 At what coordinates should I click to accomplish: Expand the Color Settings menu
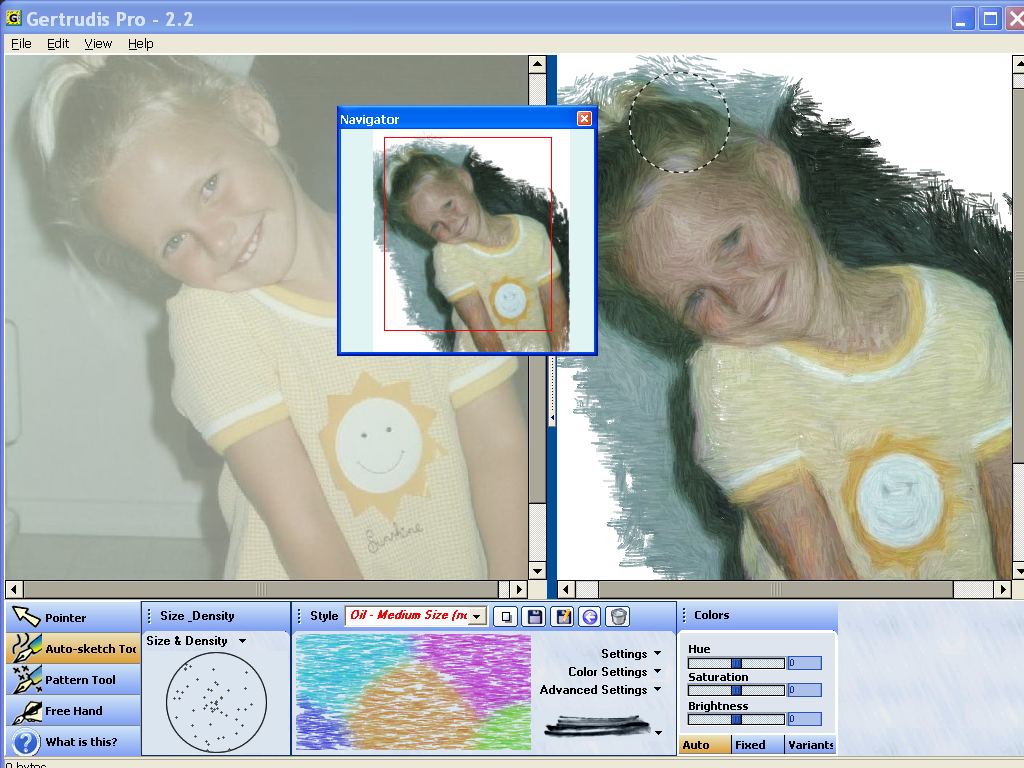tap(657, 672)
